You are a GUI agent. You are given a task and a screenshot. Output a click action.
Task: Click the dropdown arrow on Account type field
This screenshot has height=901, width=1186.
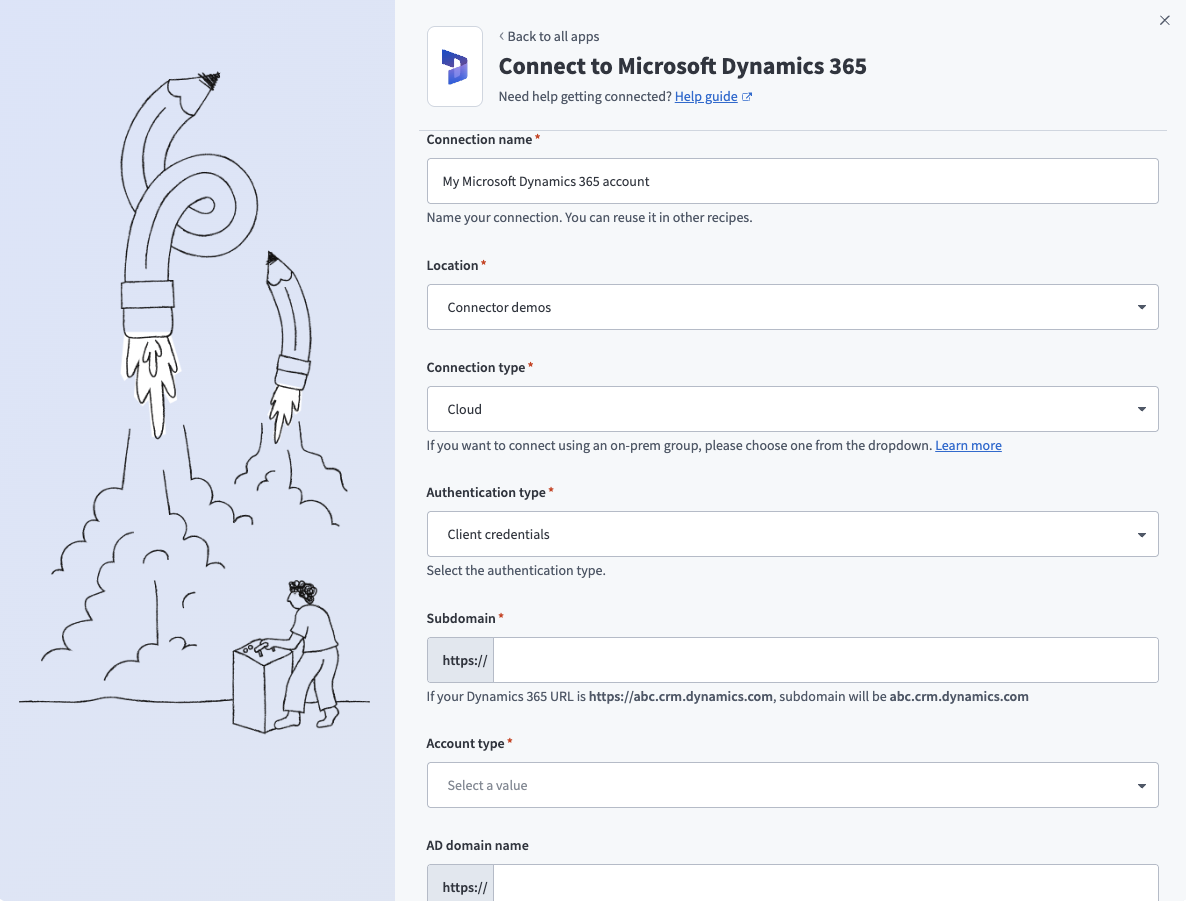[1141, 785]
